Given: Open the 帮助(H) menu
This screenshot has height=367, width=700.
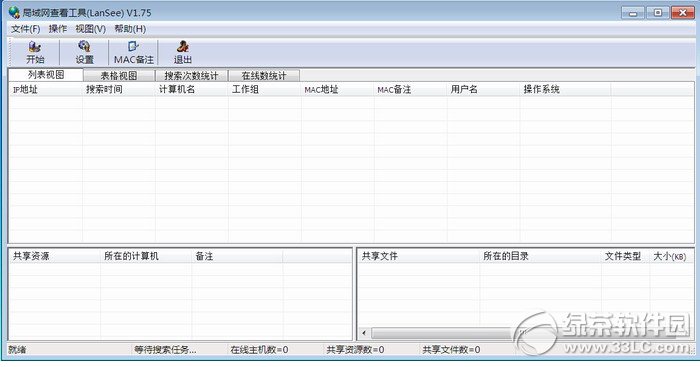Looking at the screenshot, I should (130, 29).
